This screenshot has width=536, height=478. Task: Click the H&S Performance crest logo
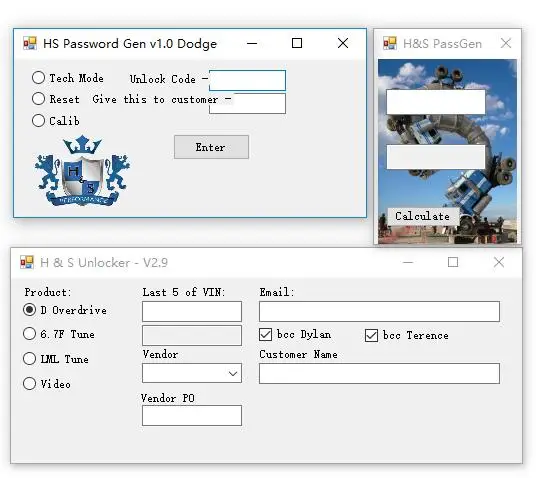82,171
